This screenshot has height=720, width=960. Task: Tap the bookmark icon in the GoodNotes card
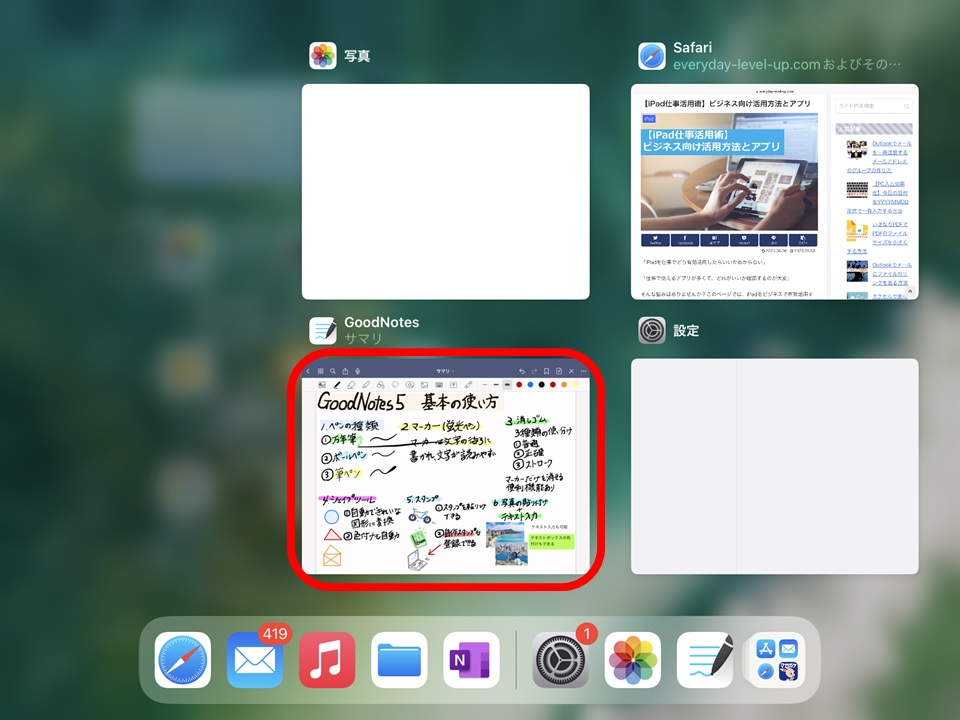547,371
